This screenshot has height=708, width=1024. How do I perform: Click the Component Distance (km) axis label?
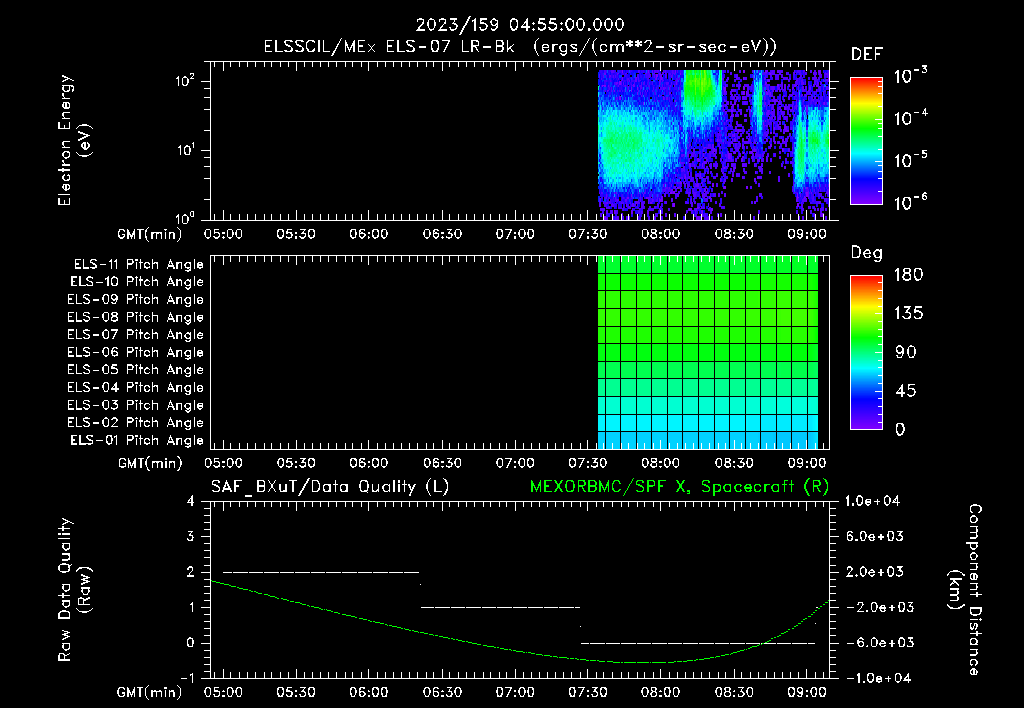coord(964,590)
